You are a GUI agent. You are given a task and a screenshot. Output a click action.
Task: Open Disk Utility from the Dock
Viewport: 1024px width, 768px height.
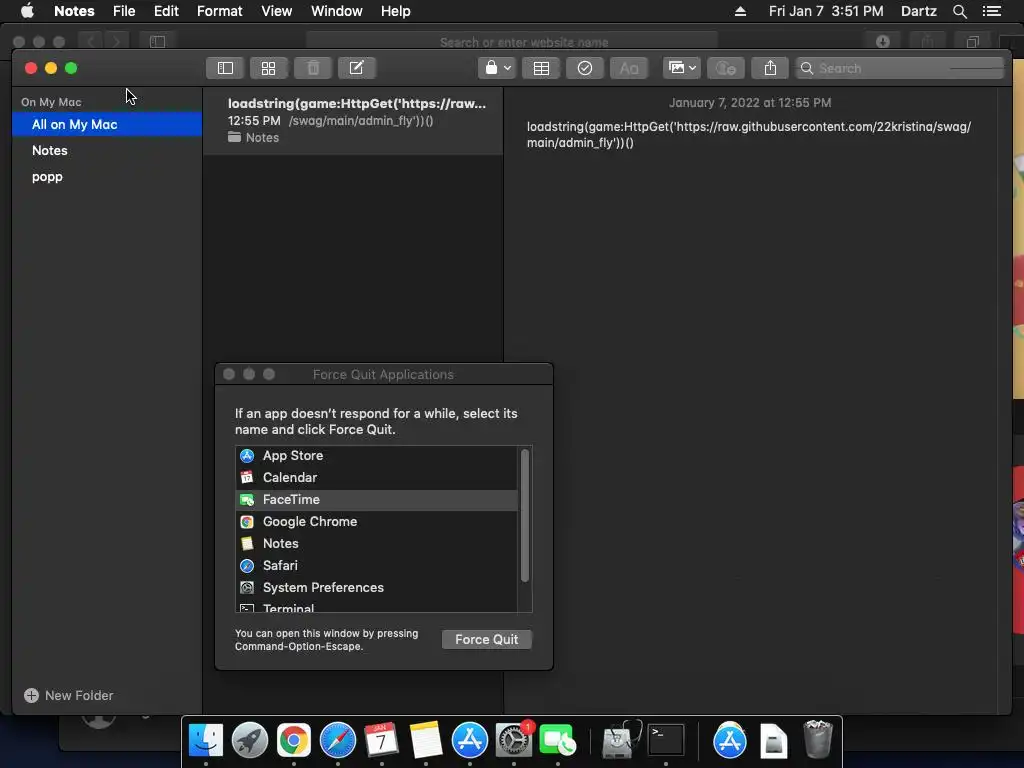click(x=620, y=741)
